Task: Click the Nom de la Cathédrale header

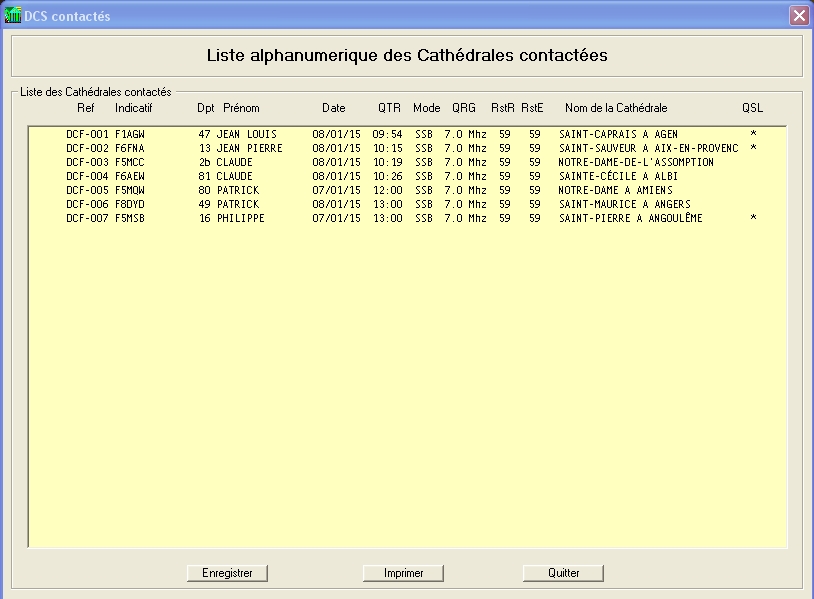Action: (x=616, y=108)
